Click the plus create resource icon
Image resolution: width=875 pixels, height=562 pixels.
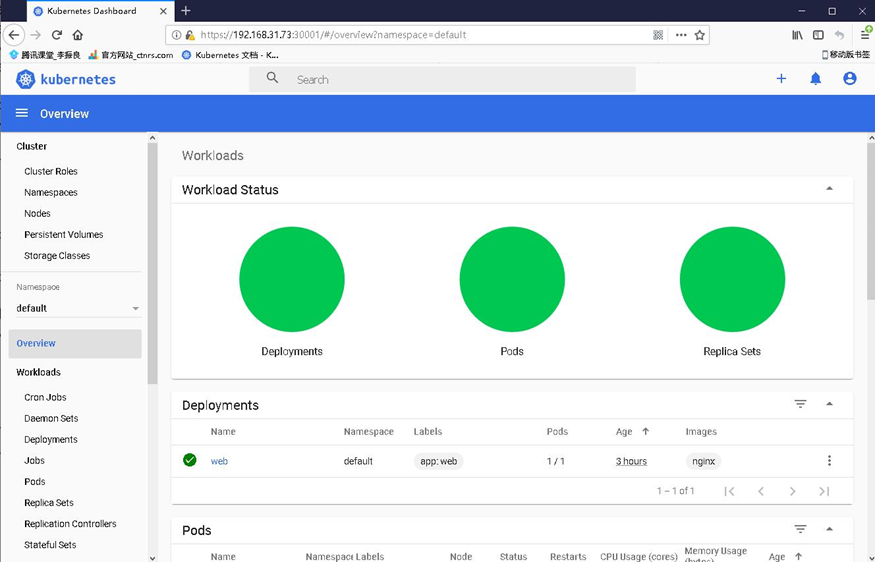[781, 79]
